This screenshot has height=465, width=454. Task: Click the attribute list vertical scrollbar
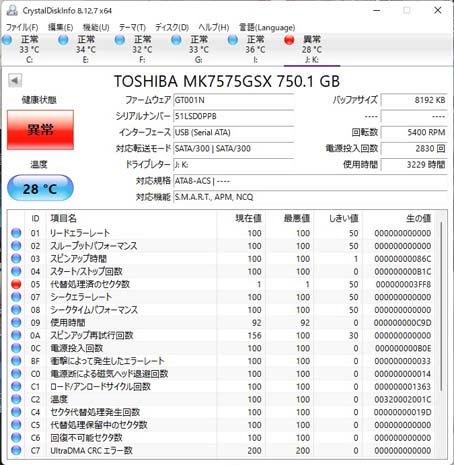[x=441, y=307]
